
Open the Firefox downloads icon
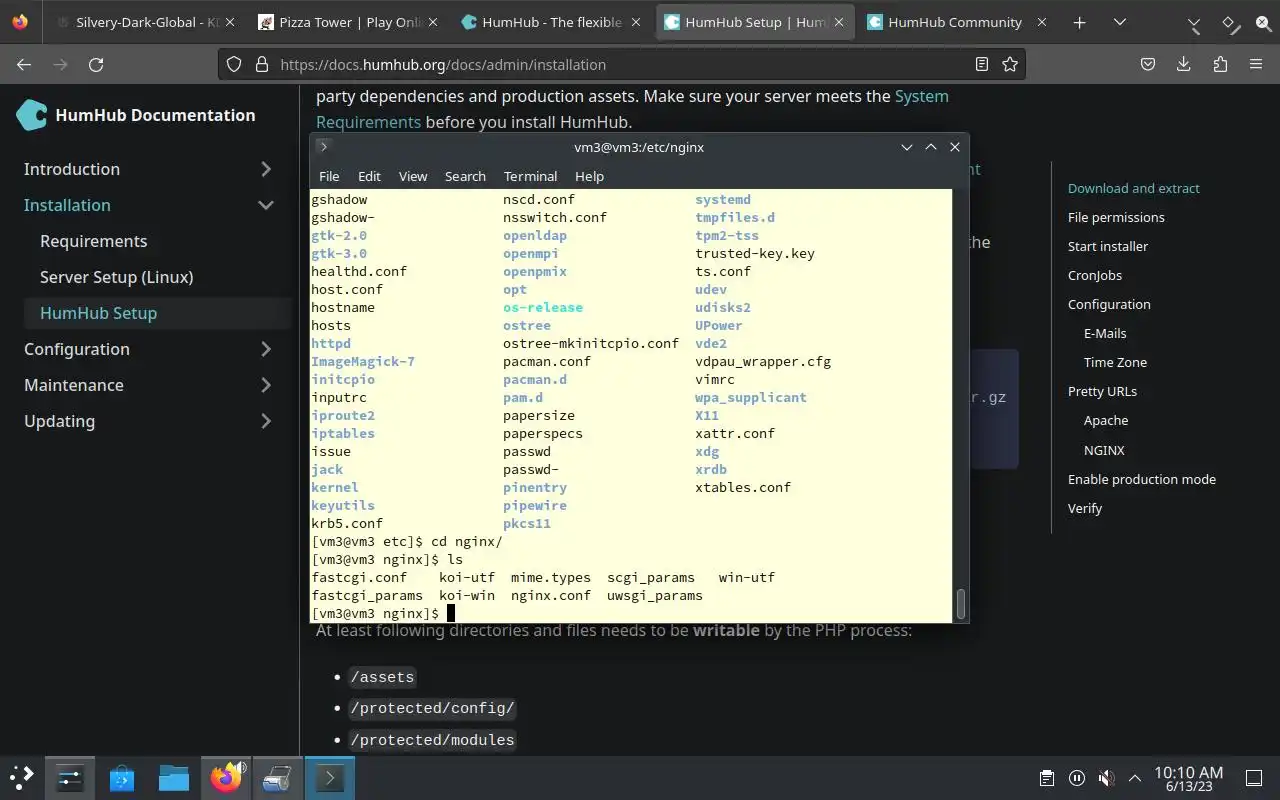pyautogui.click(x=1184, y=64)
